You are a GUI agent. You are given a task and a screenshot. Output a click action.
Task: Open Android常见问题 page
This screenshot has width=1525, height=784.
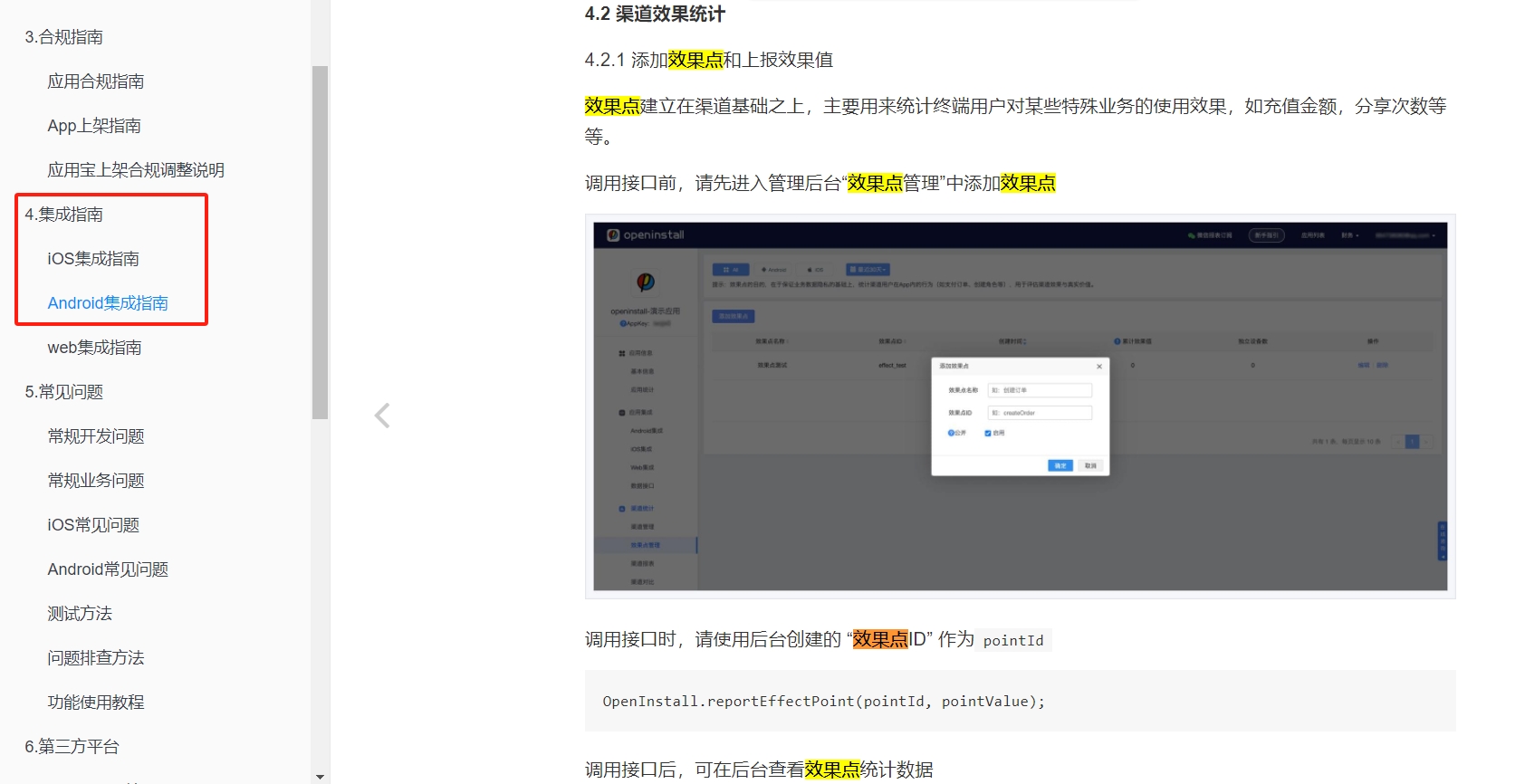[108, 569]
